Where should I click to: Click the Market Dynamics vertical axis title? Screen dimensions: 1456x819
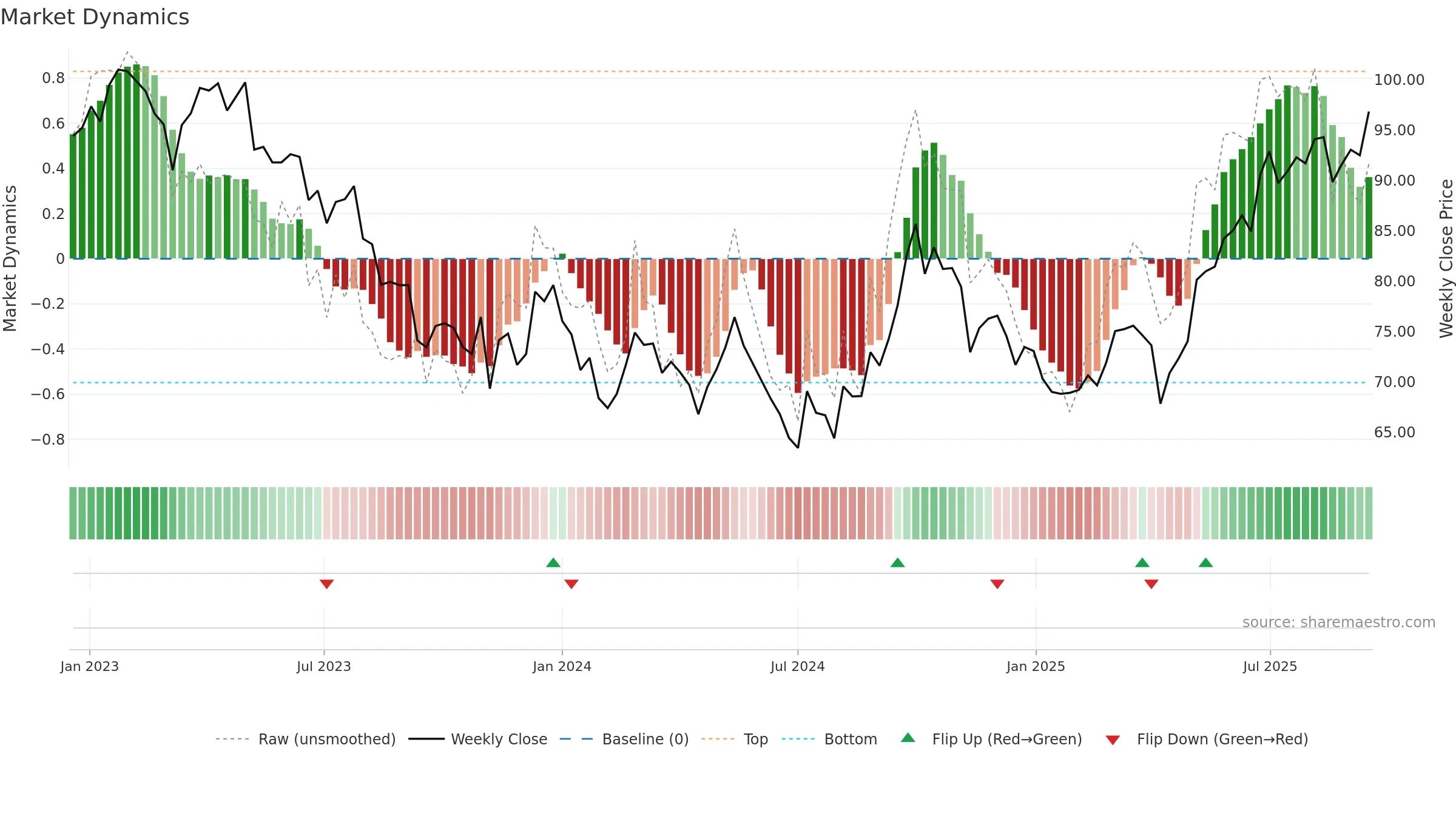tap(10, 258)
